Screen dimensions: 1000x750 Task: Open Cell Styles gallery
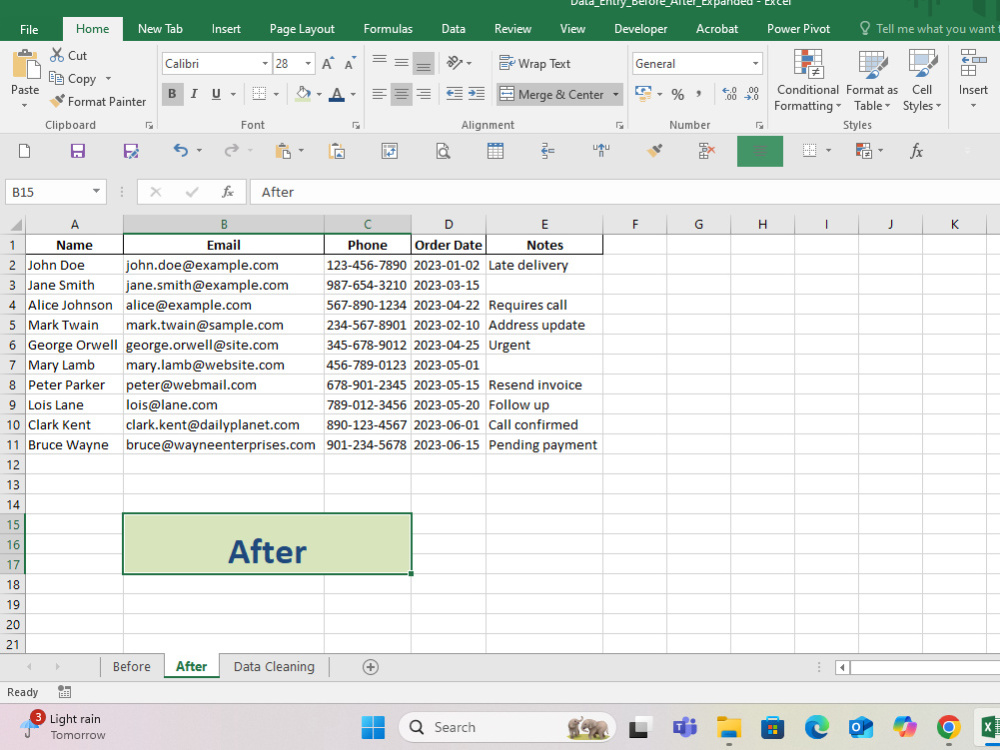tap(922, 80)
